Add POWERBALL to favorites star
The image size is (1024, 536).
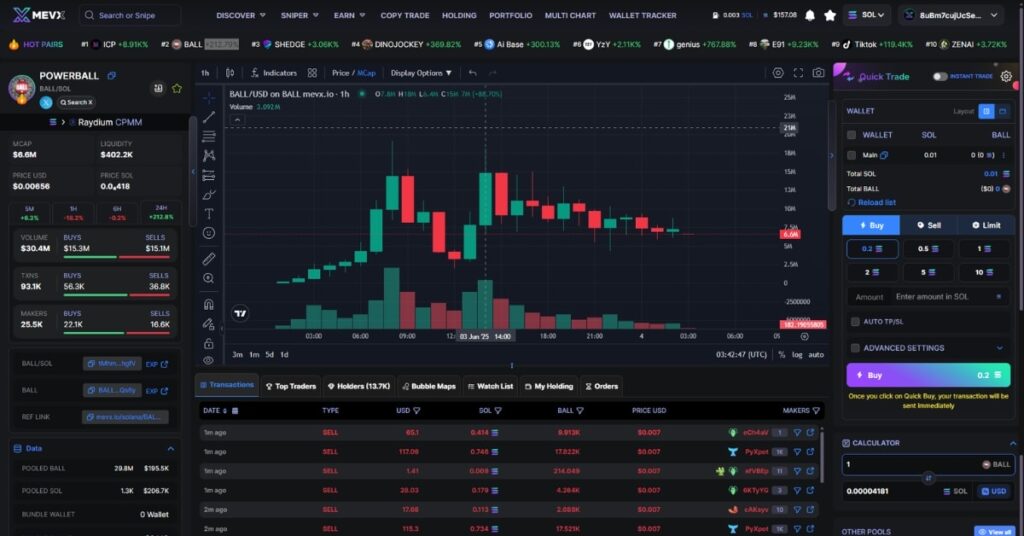tap(176, 89)
